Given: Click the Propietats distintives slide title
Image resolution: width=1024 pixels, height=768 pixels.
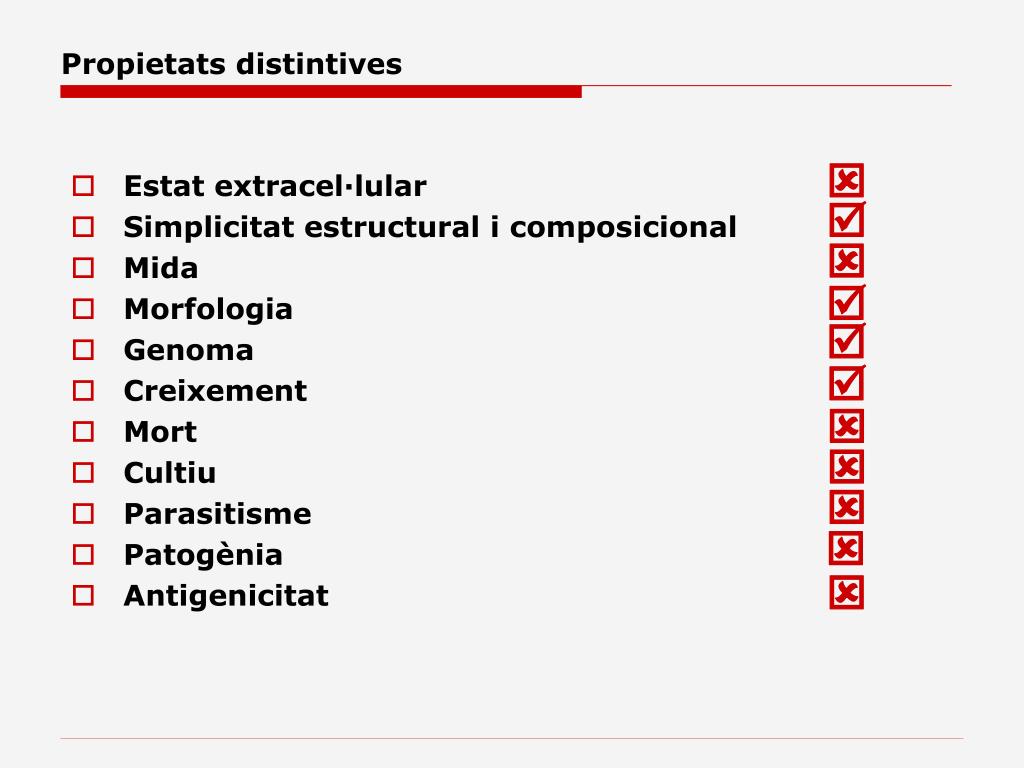Looking at the screenshot, I should pyautogui.click(x=232, y=64).
